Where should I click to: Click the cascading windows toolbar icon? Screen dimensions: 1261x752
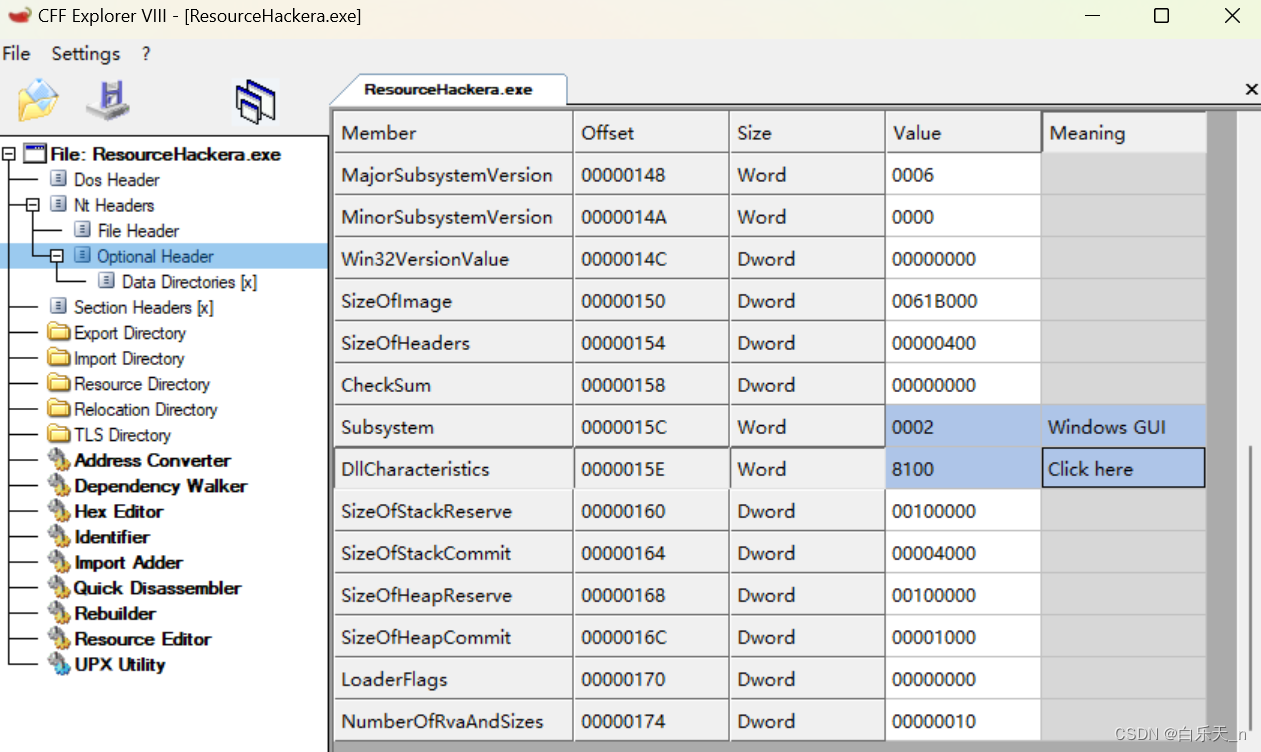pos(255,102)
